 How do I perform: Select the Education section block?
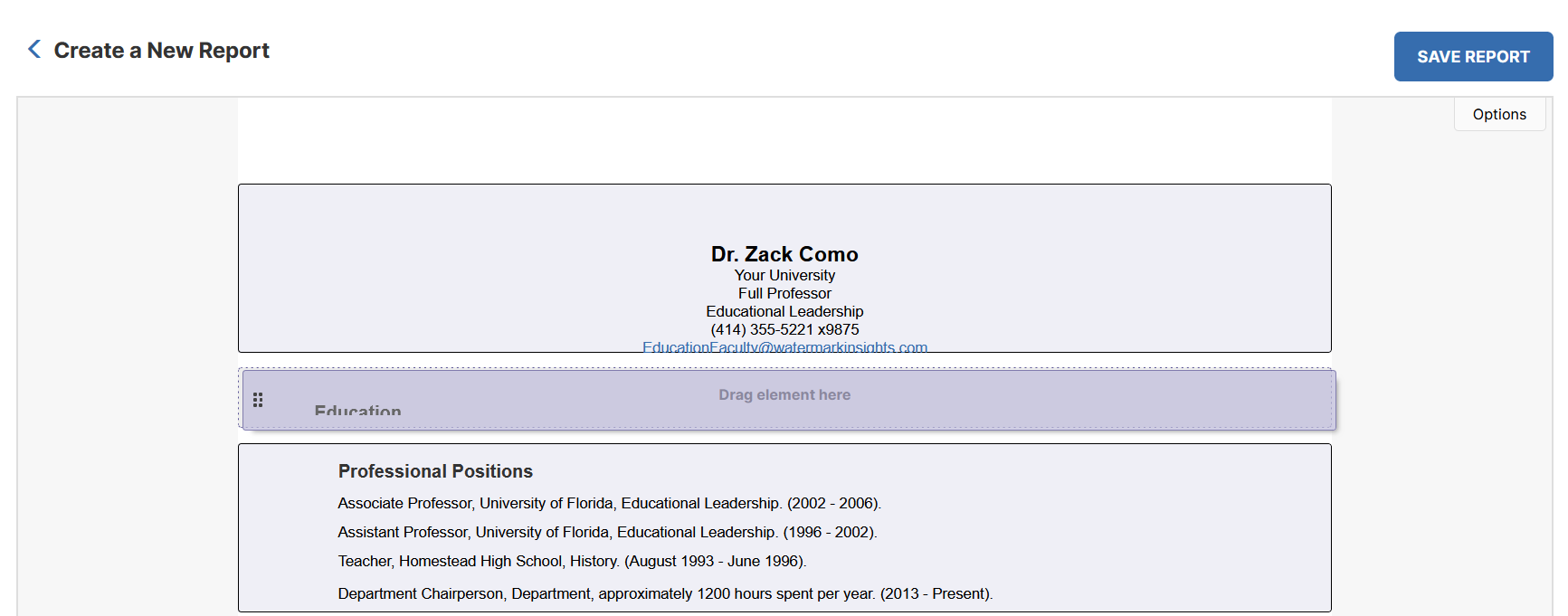point(789,400)
